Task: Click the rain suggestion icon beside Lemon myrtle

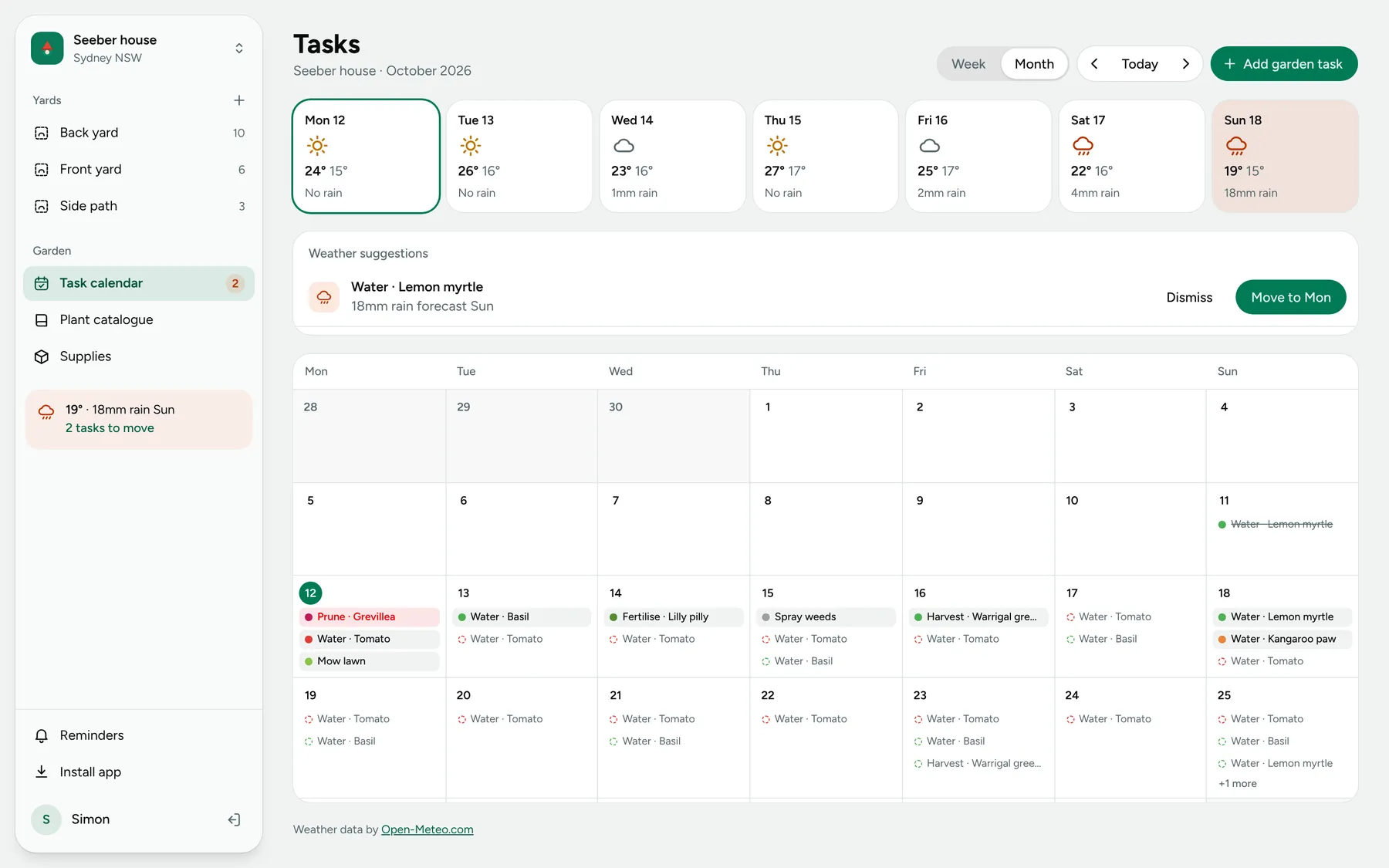Action: (x=324, y=297)
